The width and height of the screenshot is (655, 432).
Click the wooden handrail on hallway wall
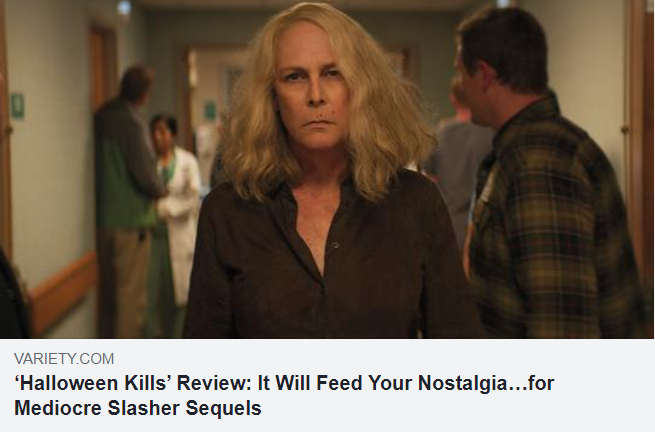(x=63, y=292)
